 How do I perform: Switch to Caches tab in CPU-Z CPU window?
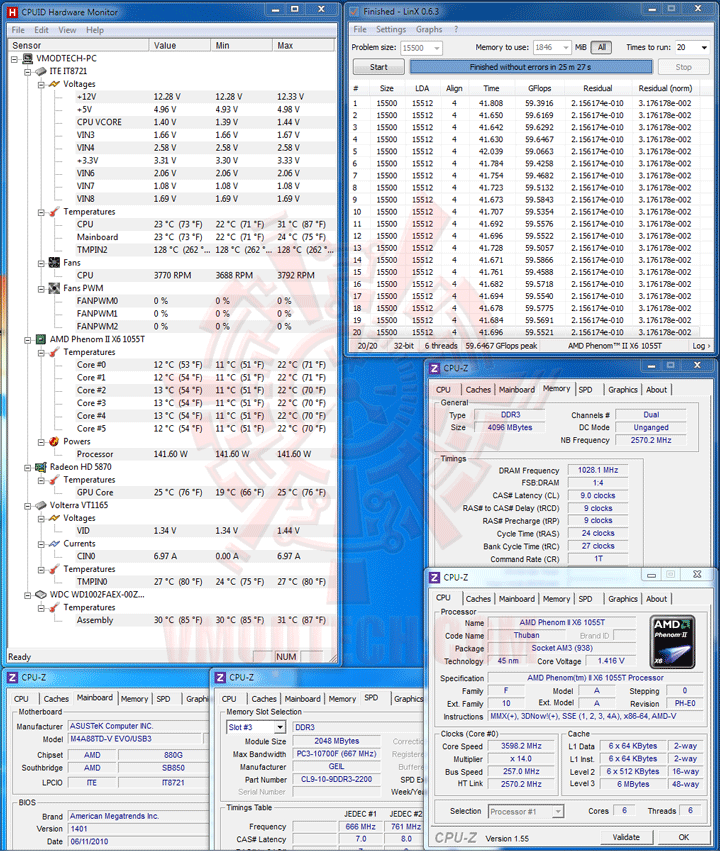[478, 599]
